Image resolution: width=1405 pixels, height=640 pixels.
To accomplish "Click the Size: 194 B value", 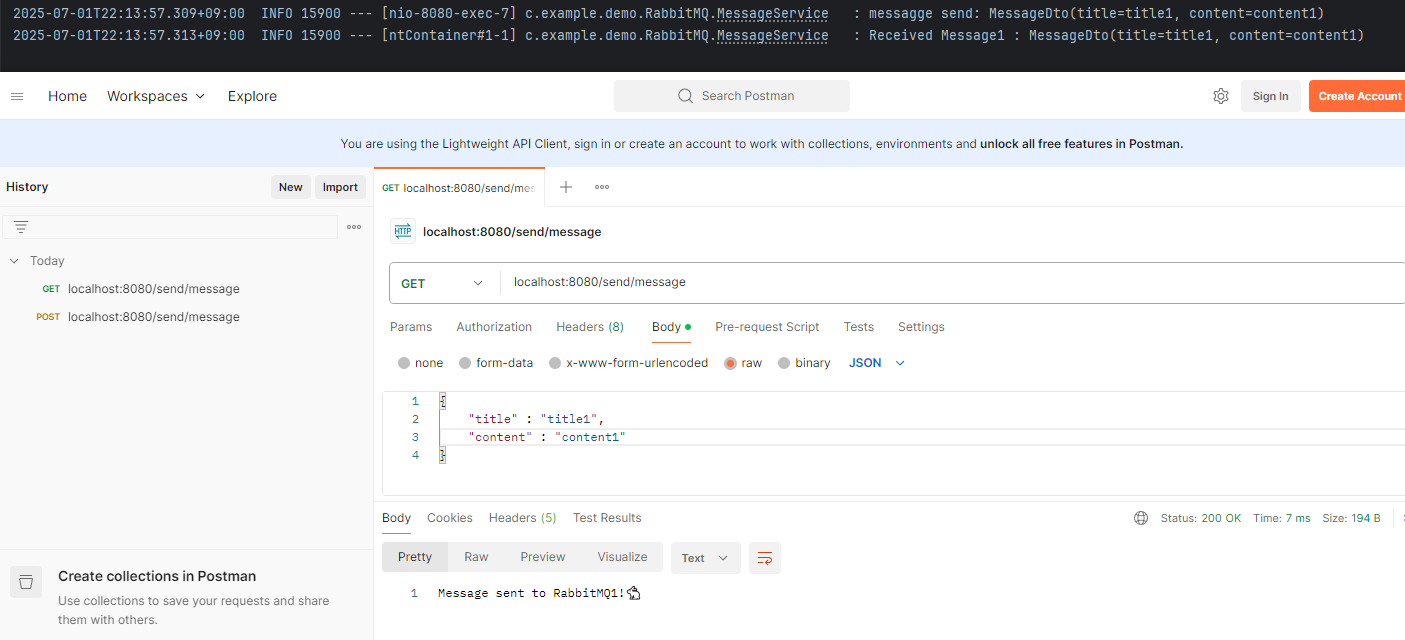I will point(1351,518).
